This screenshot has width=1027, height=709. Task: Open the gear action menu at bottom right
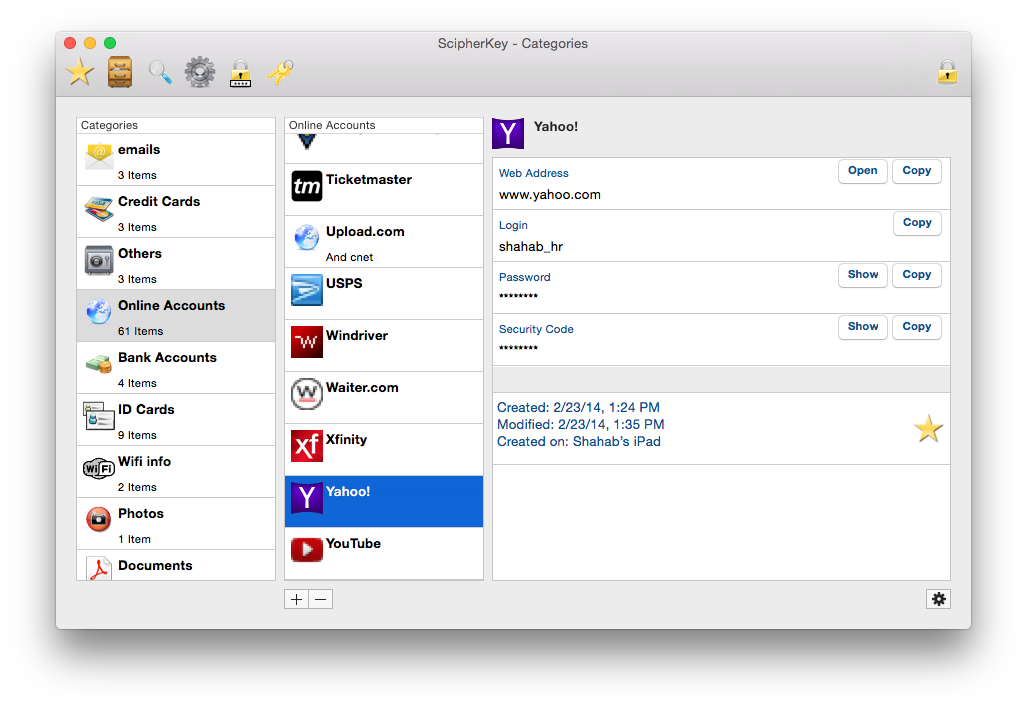(x=938, y=599)
